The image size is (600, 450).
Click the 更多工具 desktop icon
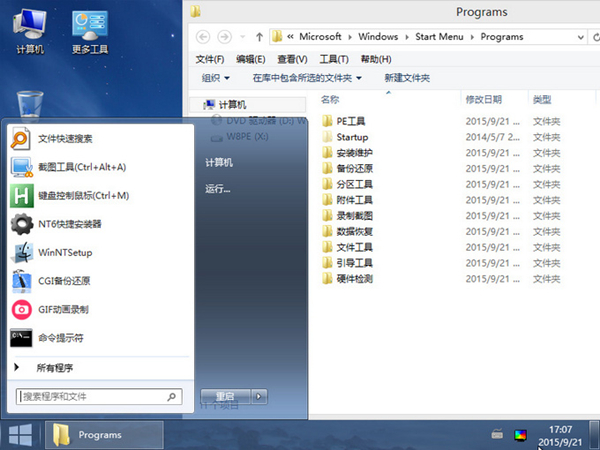[91, 31]
